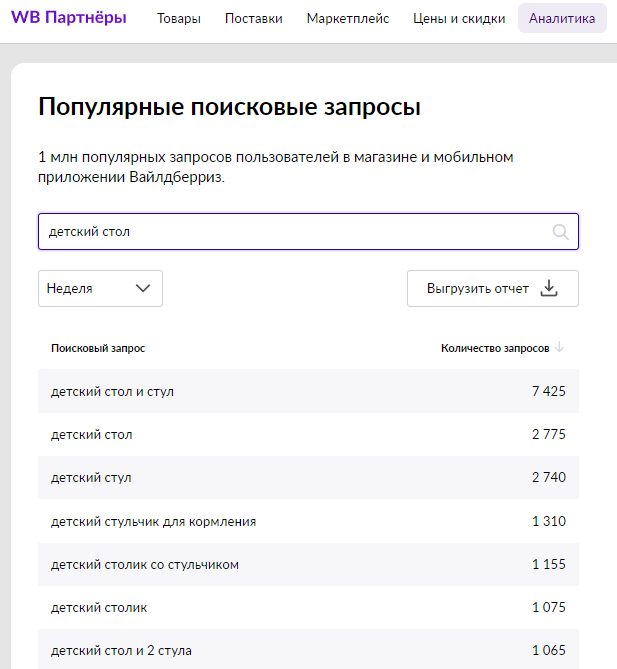Open the Неделя period dropdown
The width and height of the screenshot is (617, 669).
(x=100, y=289)
